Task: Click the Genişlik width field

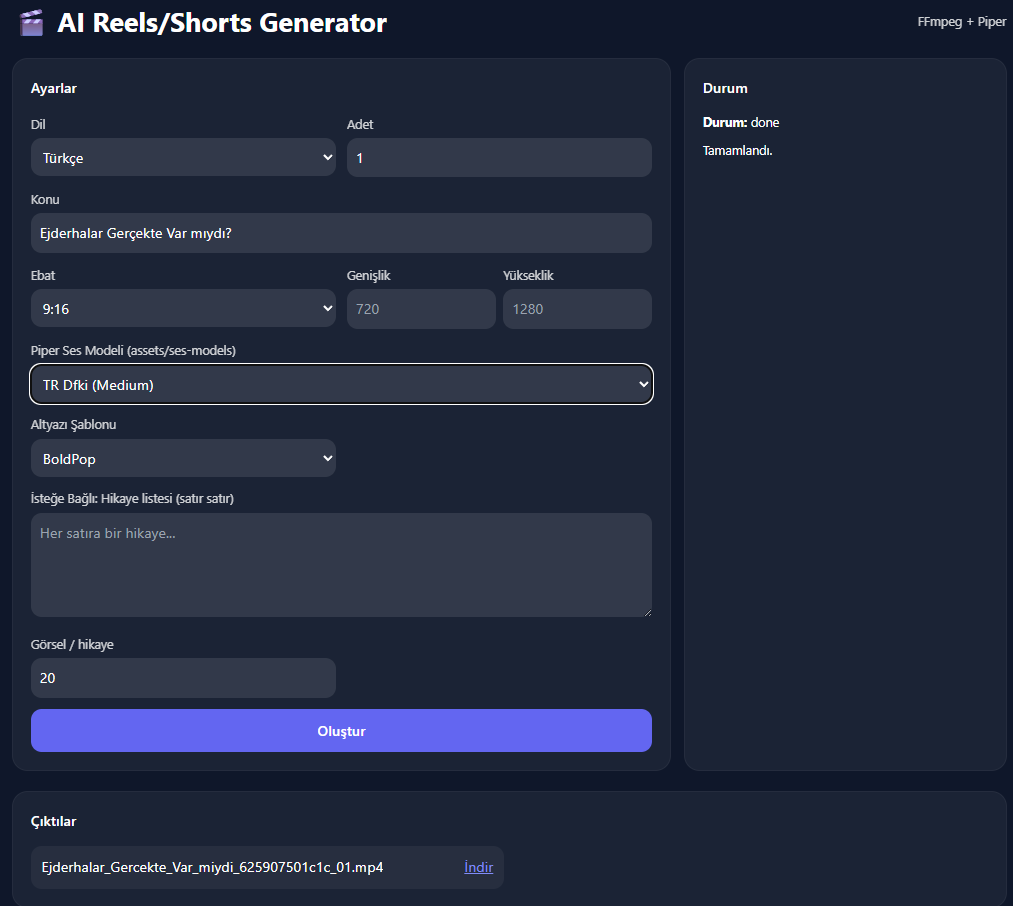Action: pos(421,309)
